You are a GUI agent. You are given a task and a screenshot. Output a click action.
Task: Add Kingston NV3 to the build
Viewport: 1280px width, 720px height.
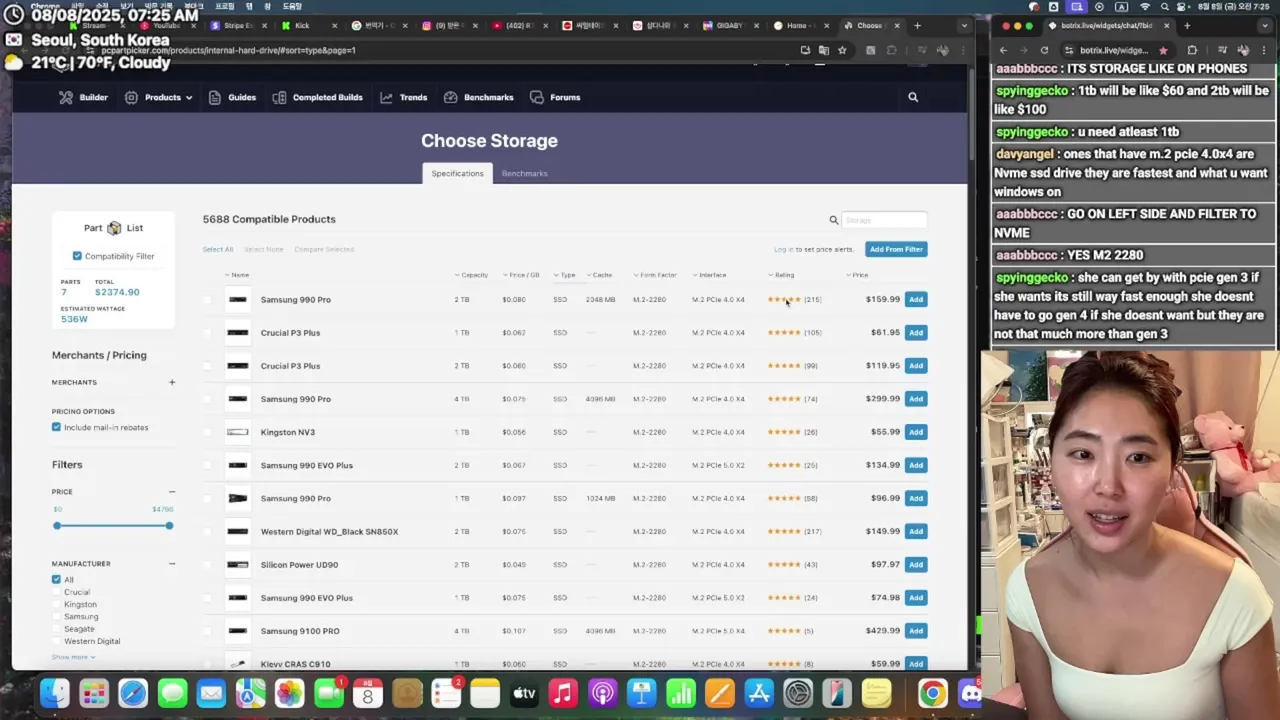pos(916,432)
